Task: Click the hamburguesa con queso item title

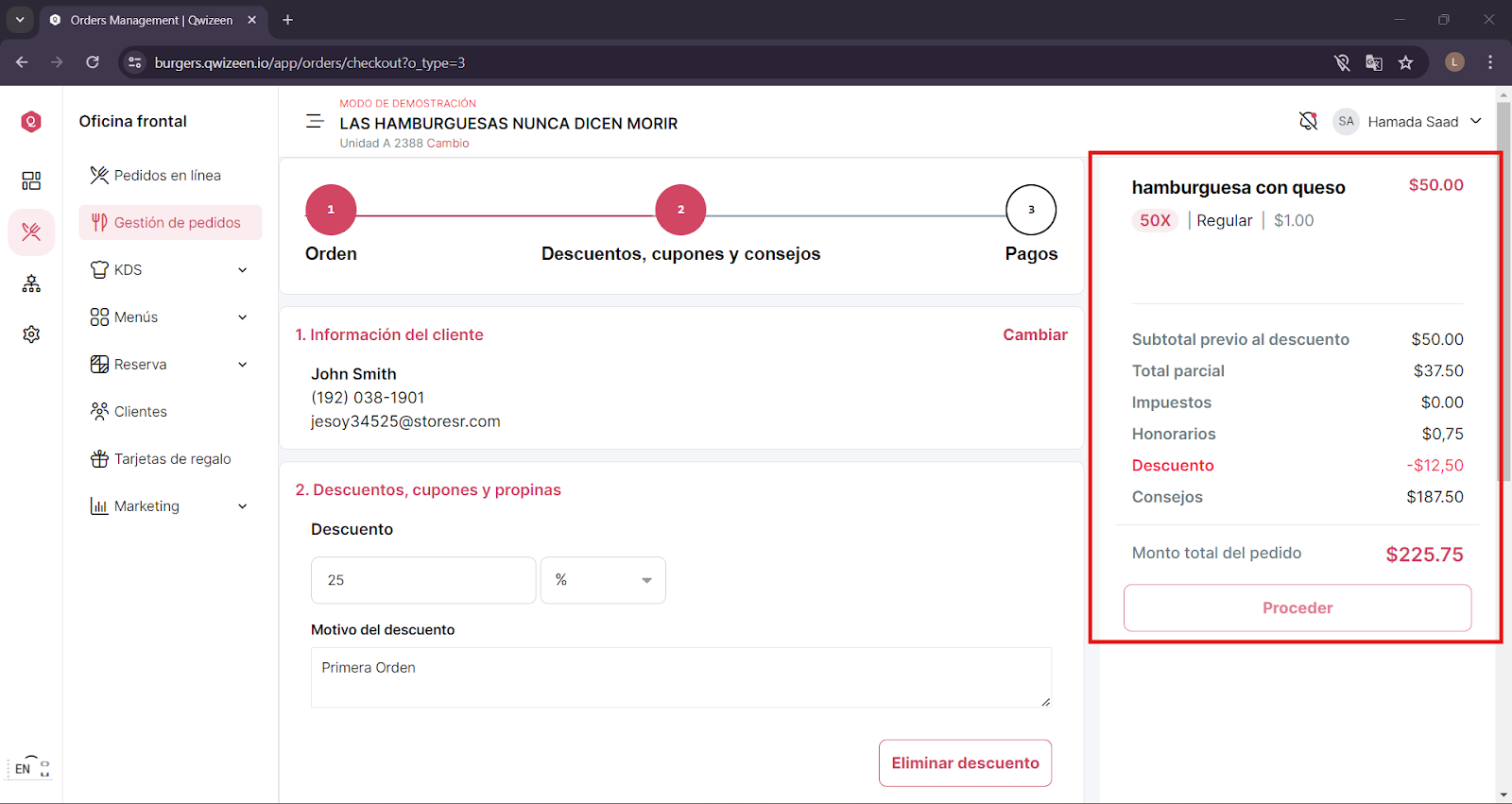Action: 1238,187
